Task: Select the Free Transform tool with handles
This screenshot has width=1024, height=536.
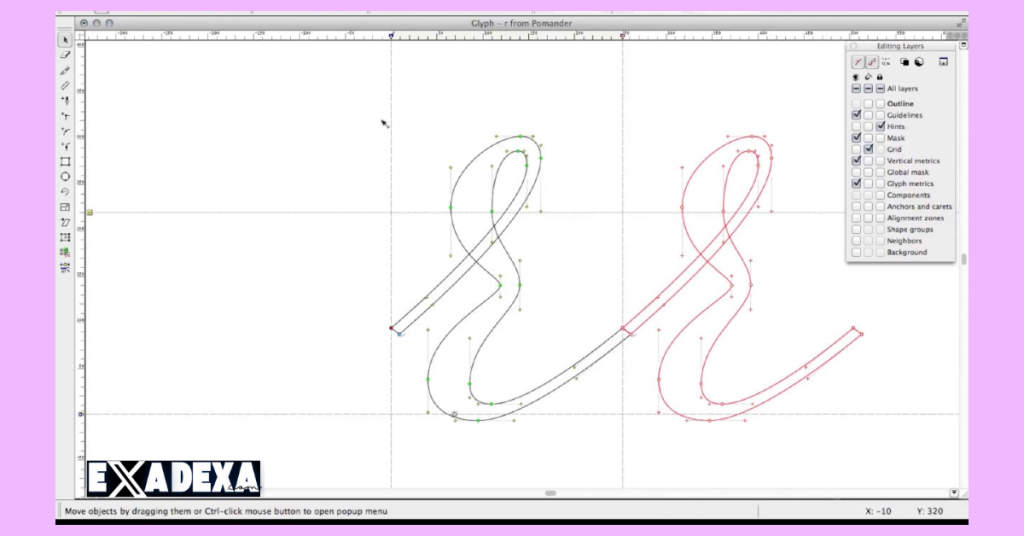Action: pos(65,237)
